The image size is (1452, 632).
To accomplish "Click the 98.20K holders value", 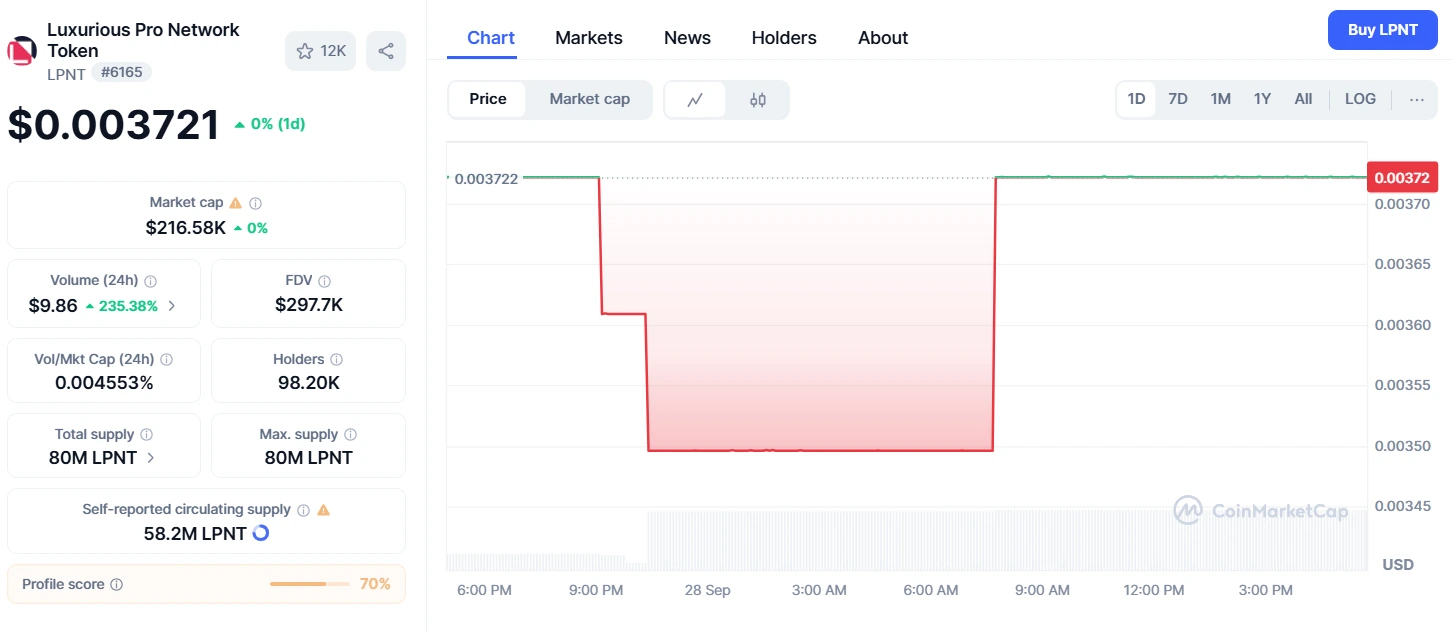I will click(x=309, y=383).
